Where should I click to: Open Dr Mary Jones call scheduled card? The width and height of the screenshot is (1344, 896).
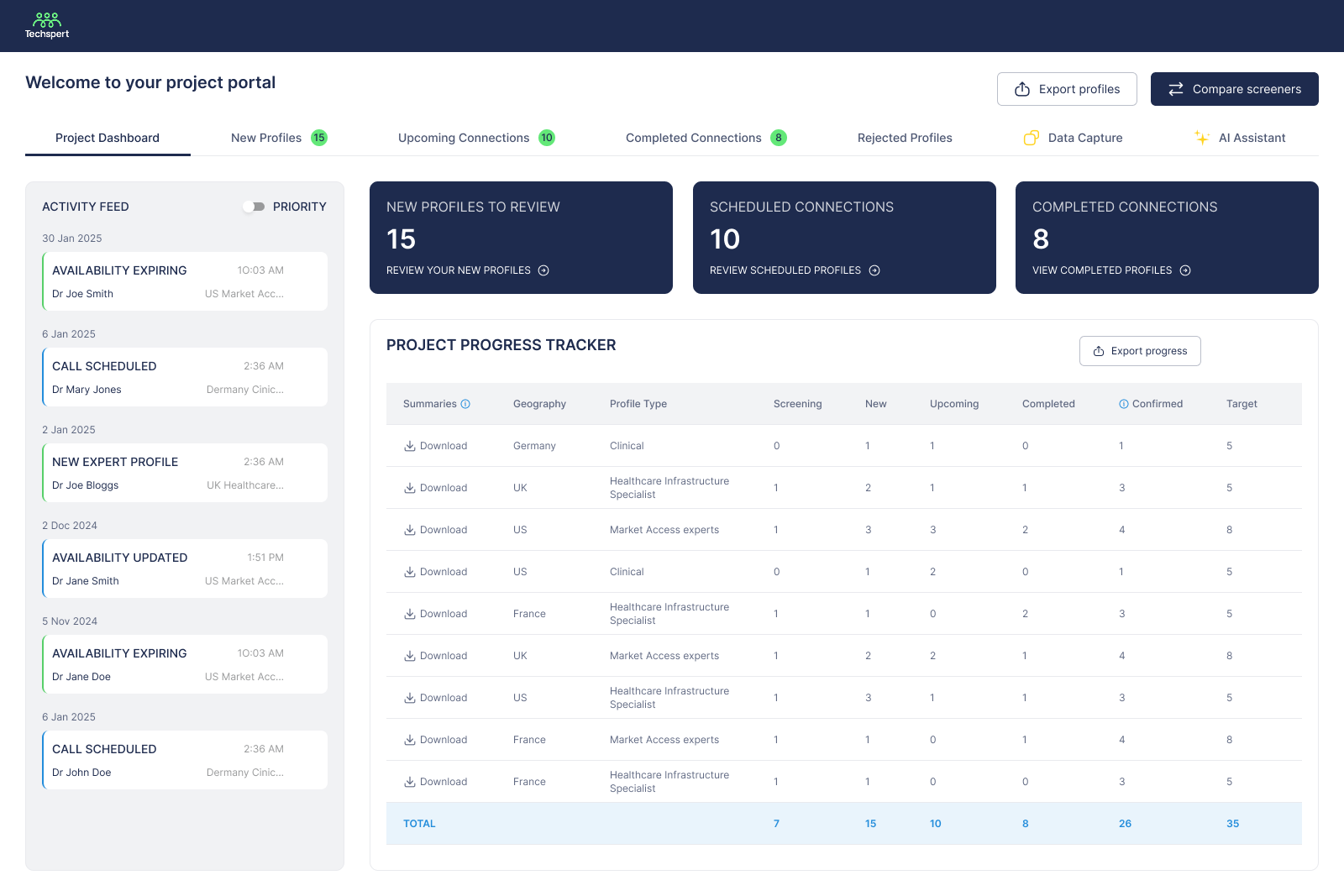(185, 377)
